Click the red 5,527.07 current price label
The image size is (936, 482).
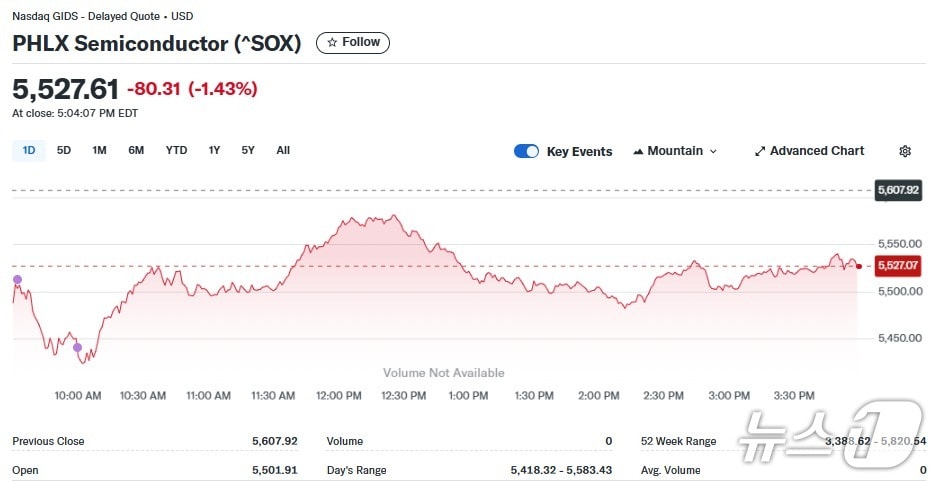coord(897,266)
